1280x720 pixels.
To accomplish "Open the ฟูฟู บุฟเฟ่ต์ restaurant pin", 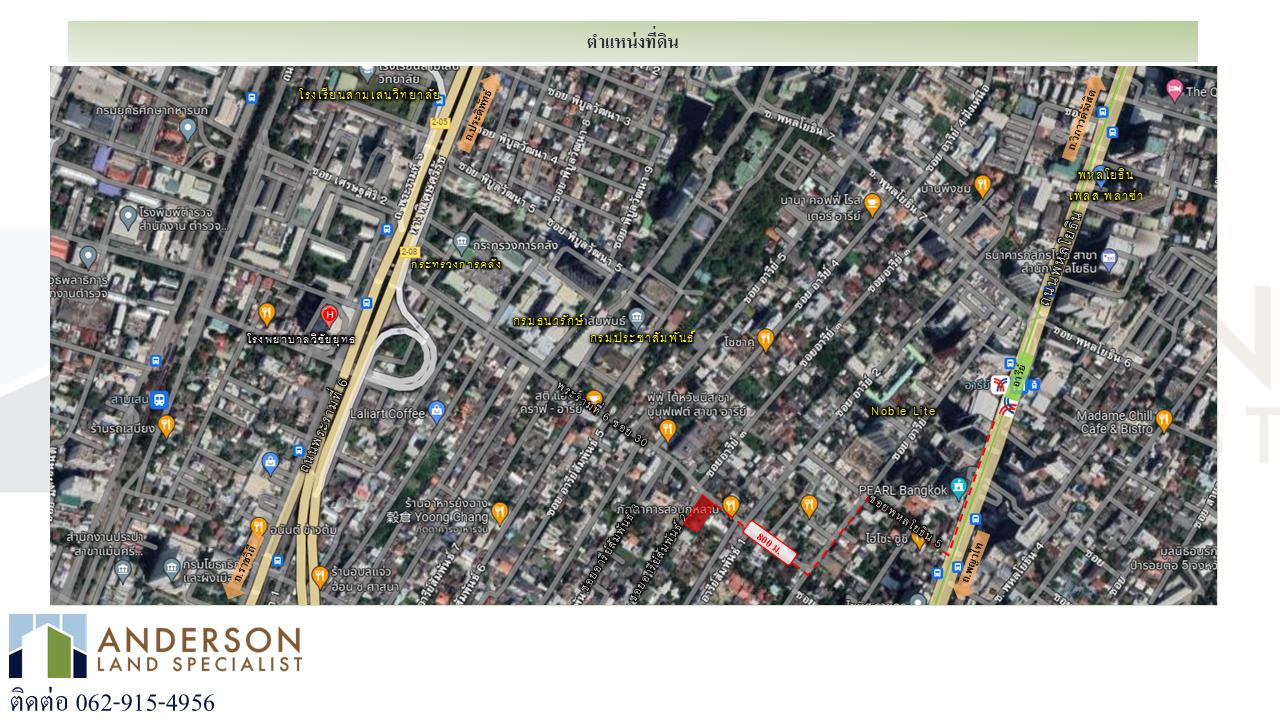I will click(667, 431).
